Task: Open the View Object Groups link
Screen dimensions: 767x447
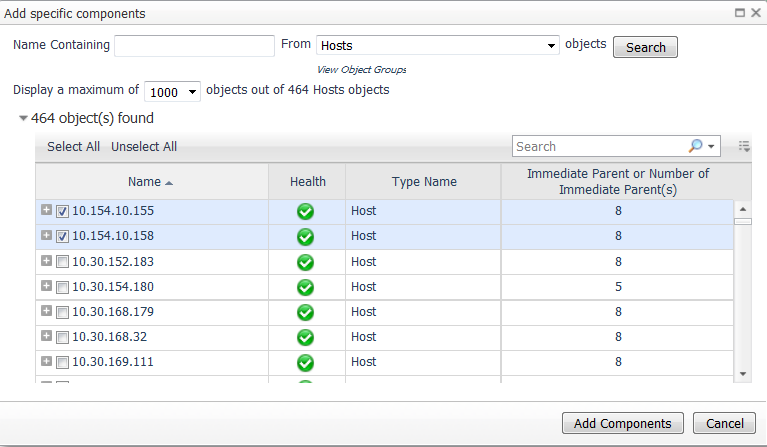Action: [x=361, y=69]
